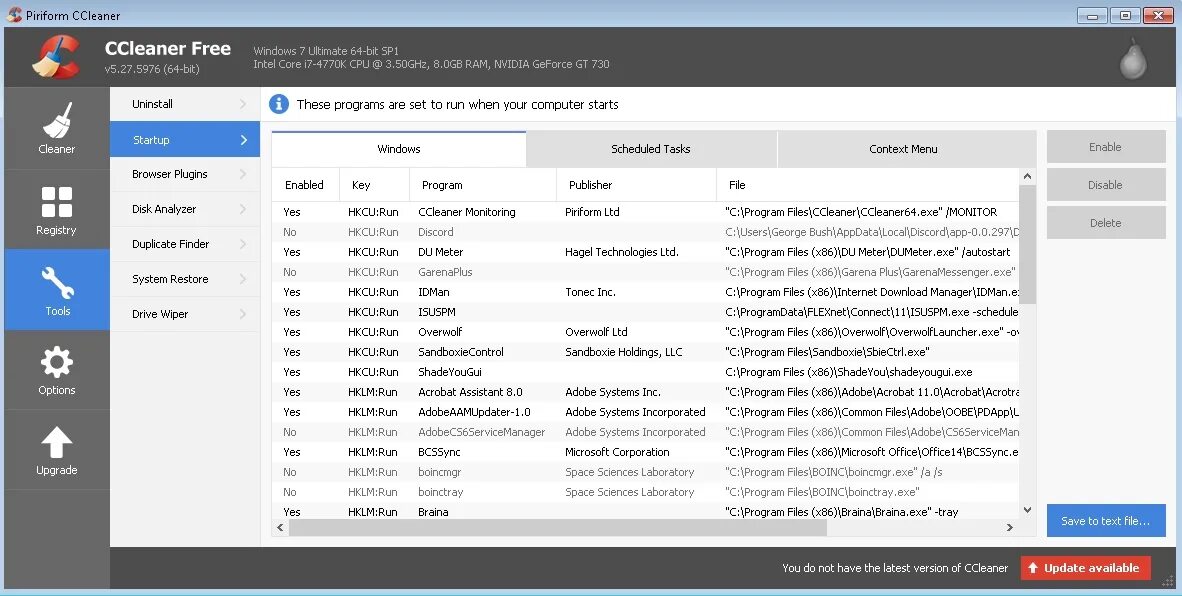Open System Restore

185,279
